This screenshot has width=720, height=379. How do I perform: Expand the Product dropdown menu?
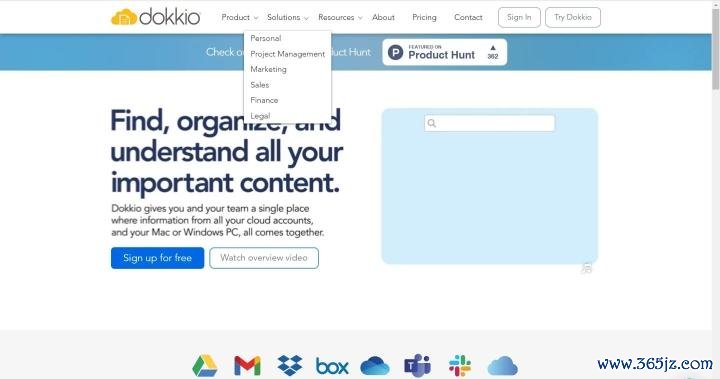point(240,17)
